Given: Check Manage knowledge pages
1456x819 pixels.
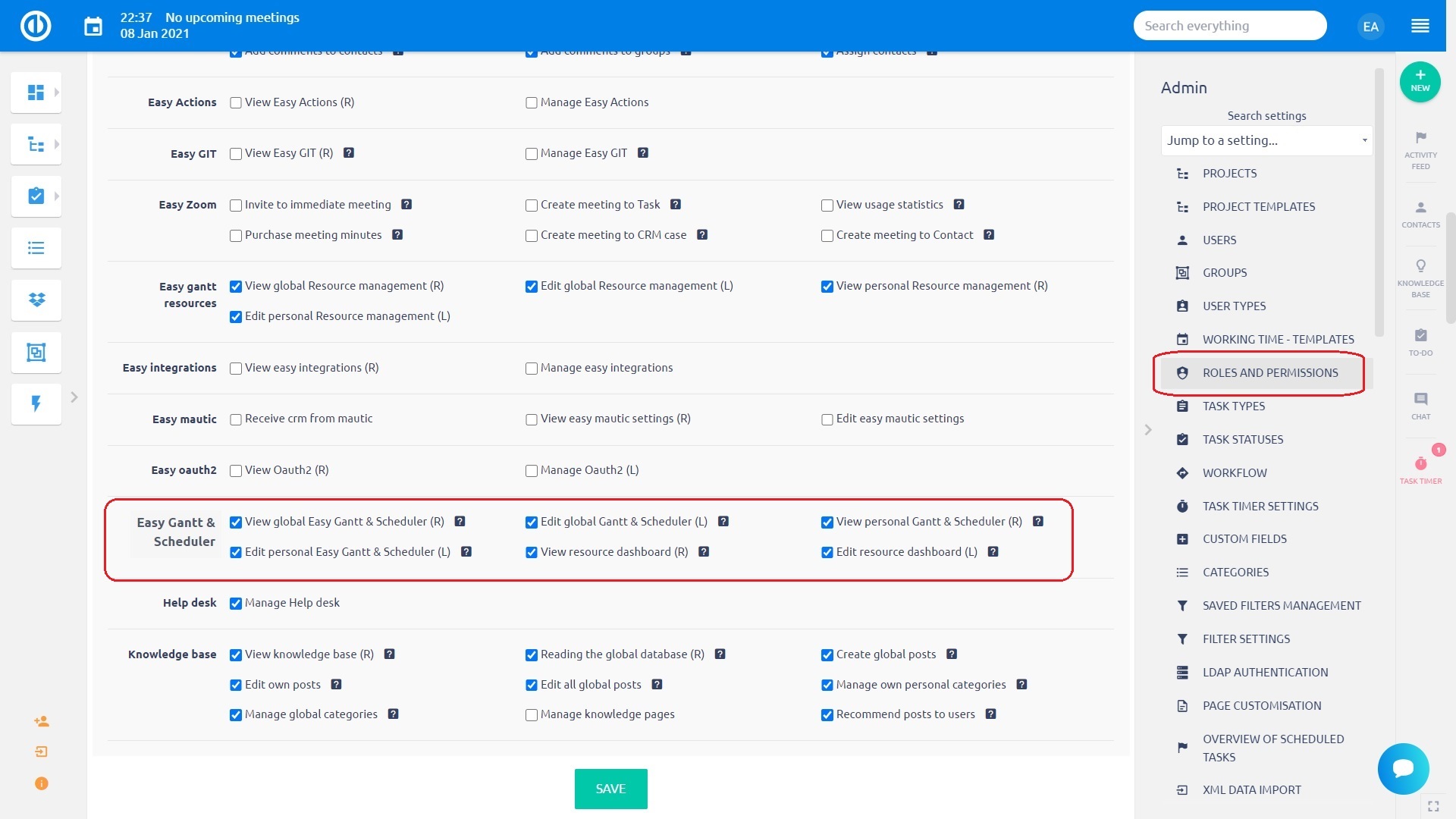Looking at the screenshot, I should pyautogui.click(x=532, y=715).
